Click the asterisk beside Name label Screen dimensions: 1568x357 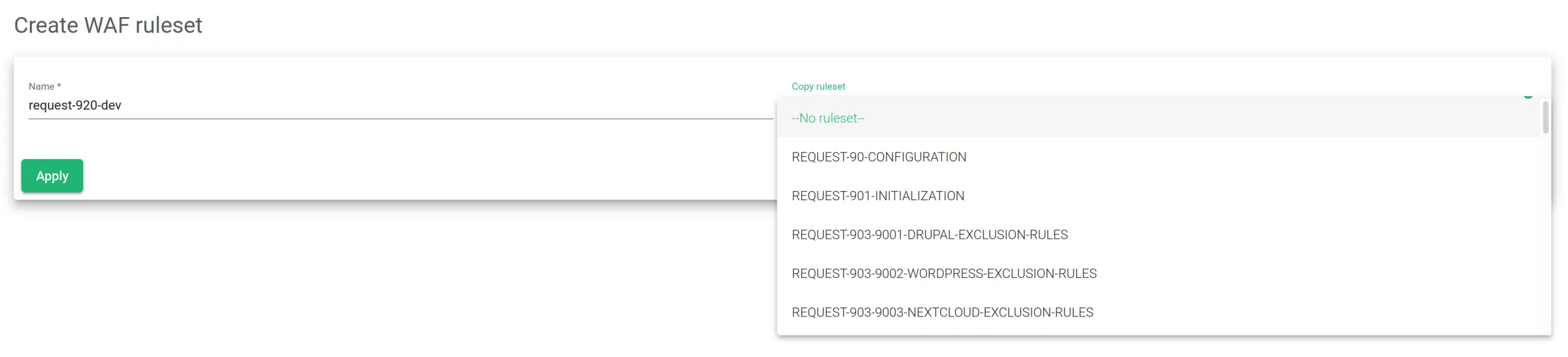tap(59, 86)
